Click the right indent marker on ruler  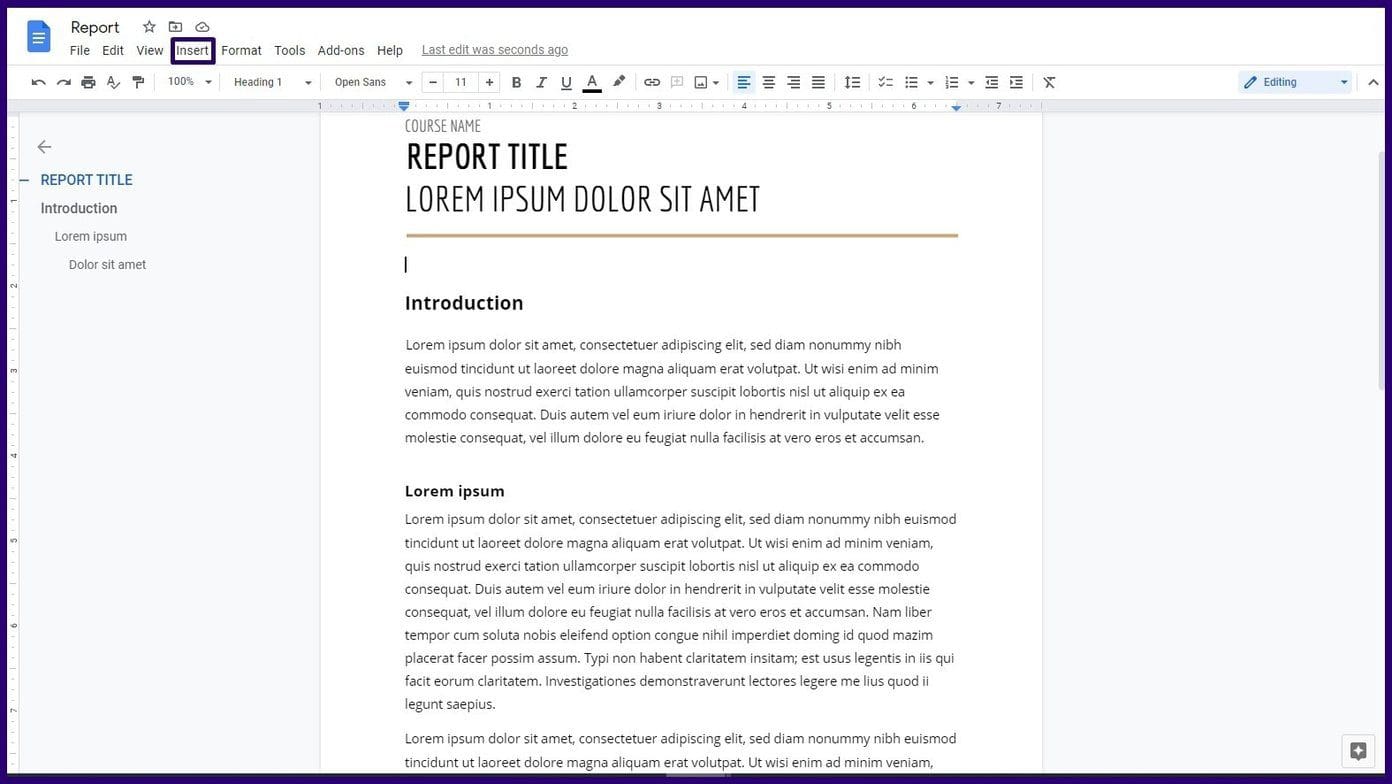[956, 106]
